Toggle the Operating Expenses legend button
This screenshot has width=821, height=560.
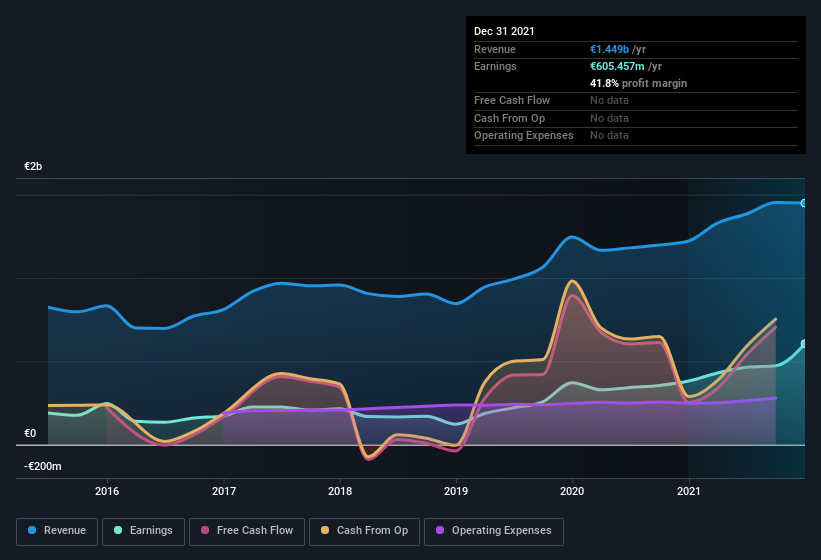pos(494,531)
